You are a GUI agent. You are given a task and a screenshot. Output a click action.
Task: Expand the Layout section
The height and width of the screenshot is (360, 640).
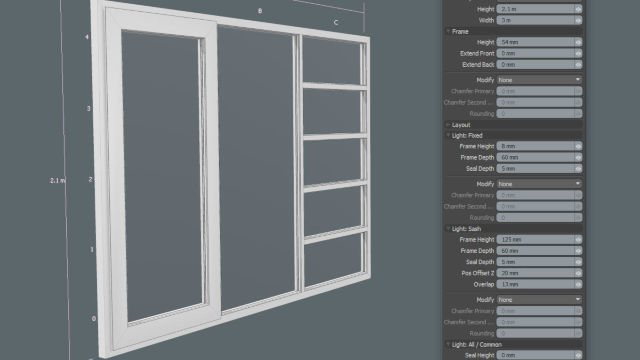point(448,125)
